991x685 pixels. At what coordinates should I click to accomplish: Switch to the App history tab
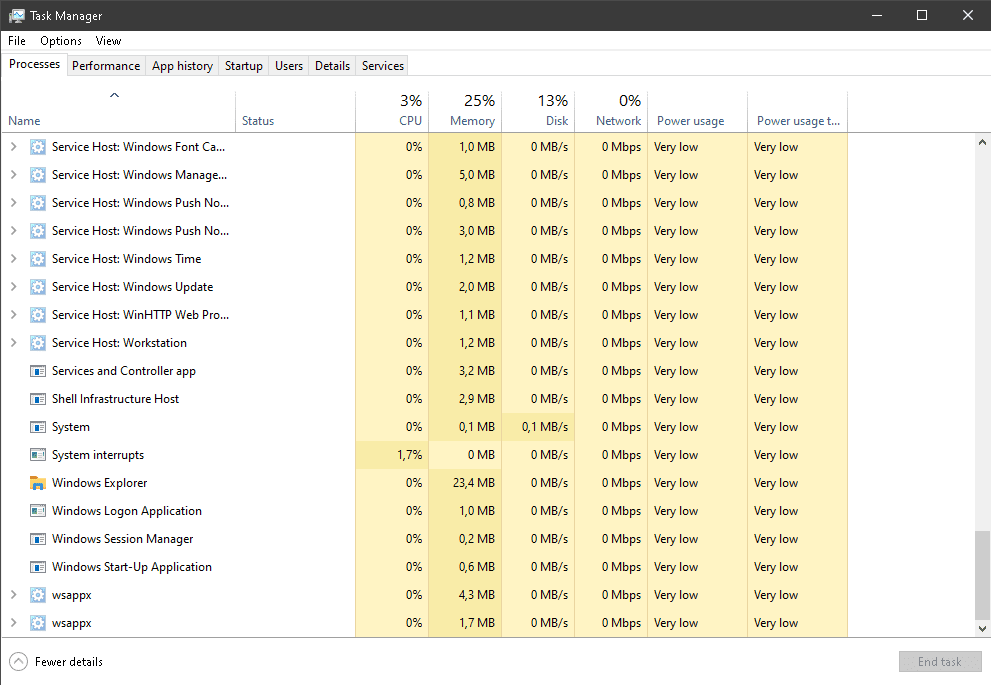[182, 66]
